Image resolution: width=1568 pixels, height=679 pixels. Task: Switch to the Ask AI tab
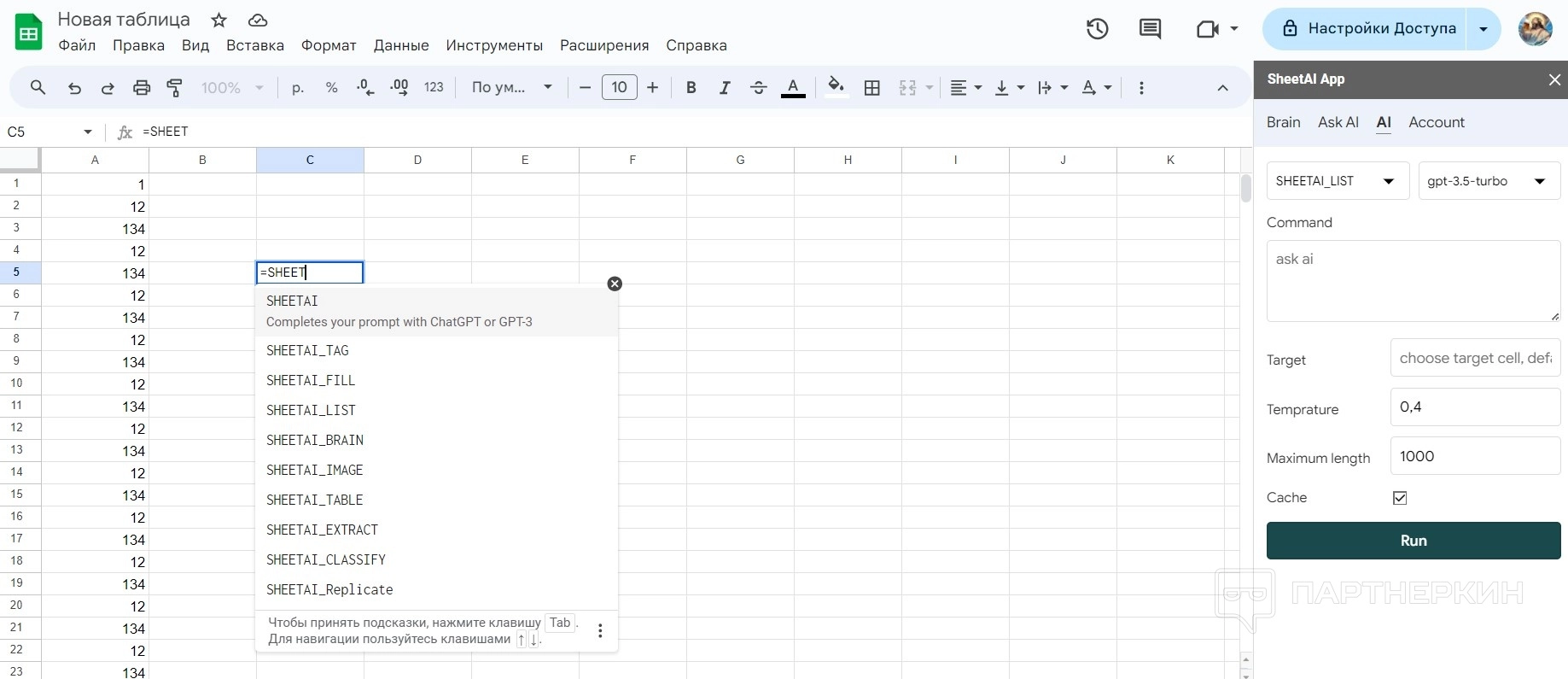pyautogui.click(x=1338, y=122)
